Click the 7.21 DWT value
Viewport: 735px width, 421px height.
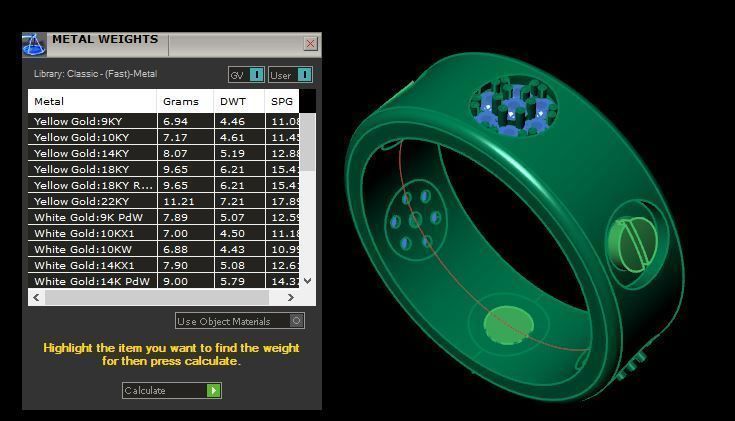(232, 201)
